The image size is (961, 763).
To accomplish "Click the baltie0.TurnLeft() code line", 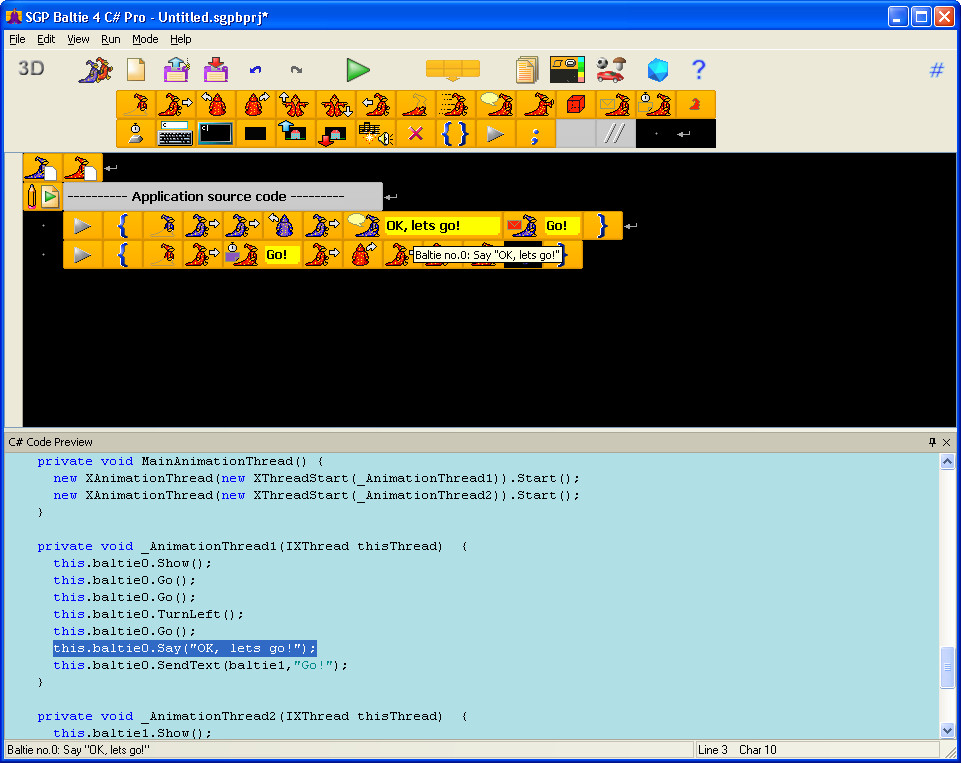I will (148, 614).
